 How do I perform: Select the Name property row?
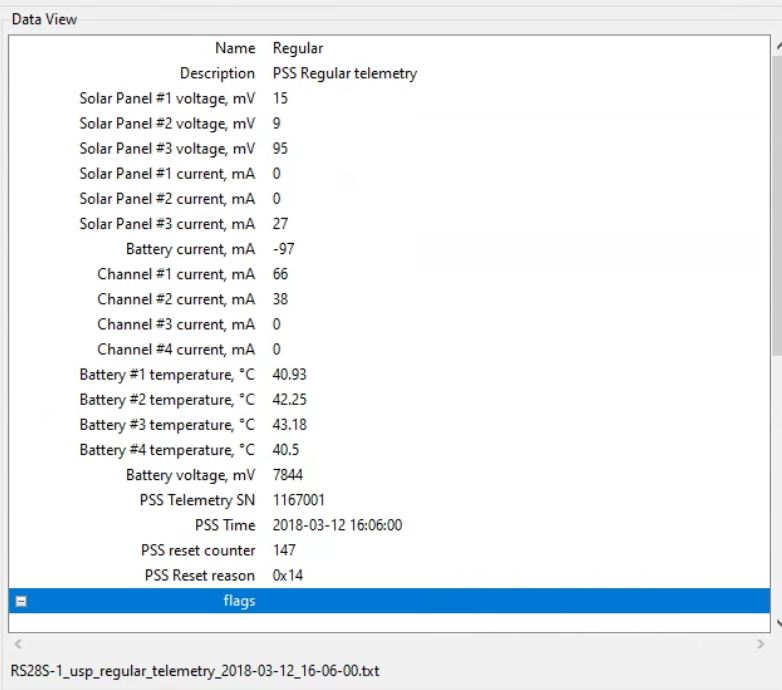pos(235,48)
